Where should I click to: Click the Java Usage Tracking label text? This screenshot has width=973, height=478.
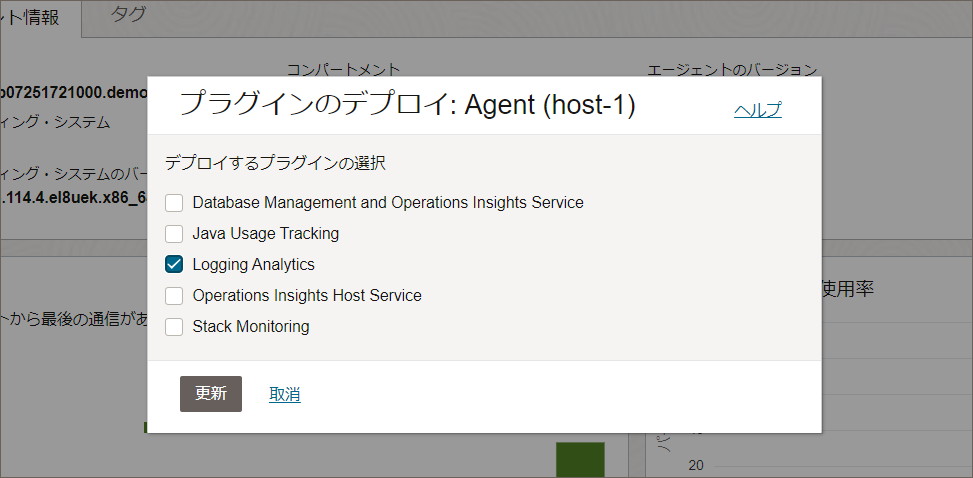click(265, 234)
